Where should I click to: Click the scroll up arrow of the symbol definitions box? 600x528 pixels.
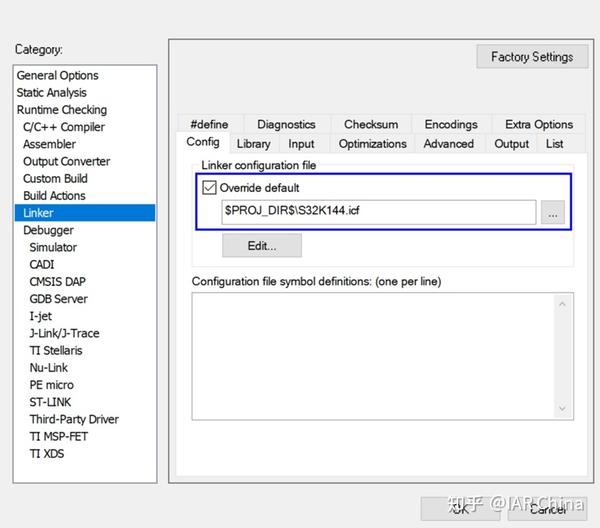point(562,304)
